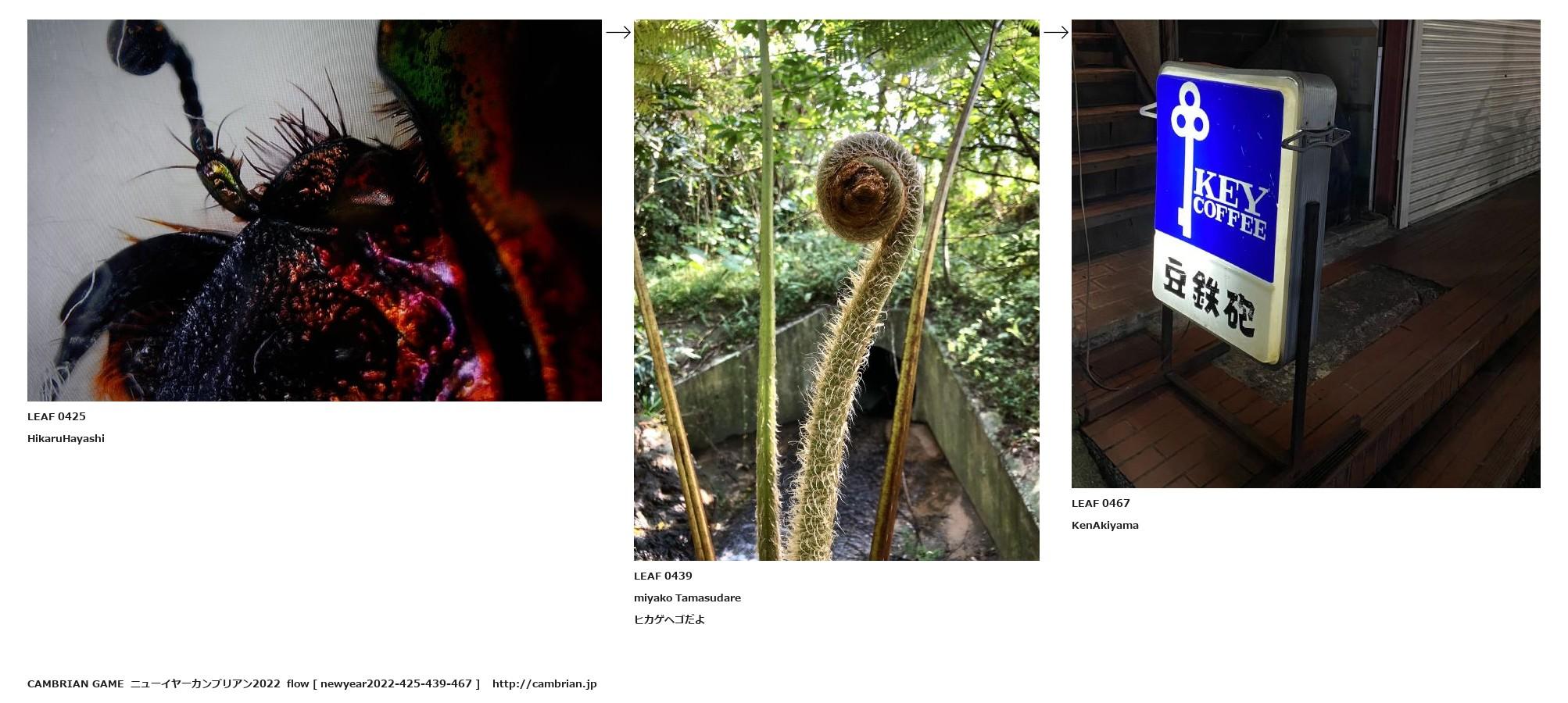Click the author name miyako Tamasudare
Viewport: 1568px width, 703px height.
(x=687, y=598)
